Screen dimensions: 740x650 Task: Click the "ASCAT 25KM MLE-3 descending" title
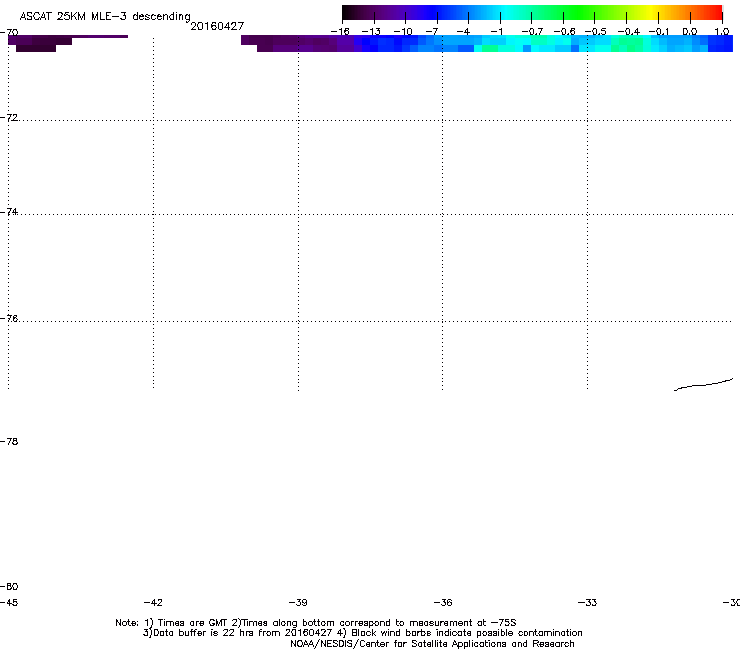coord(105,17)
